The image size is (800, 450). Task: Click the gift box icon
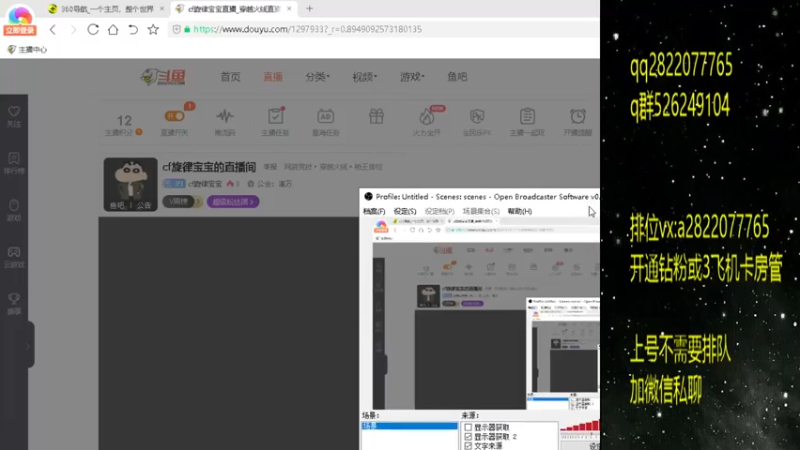tap(376, 116)
